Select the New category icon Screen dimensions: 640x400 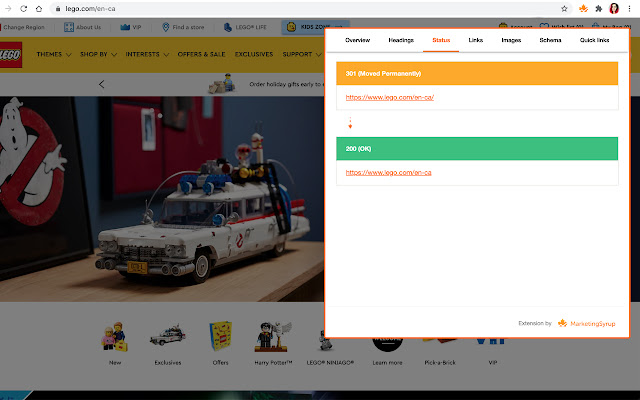114,337
